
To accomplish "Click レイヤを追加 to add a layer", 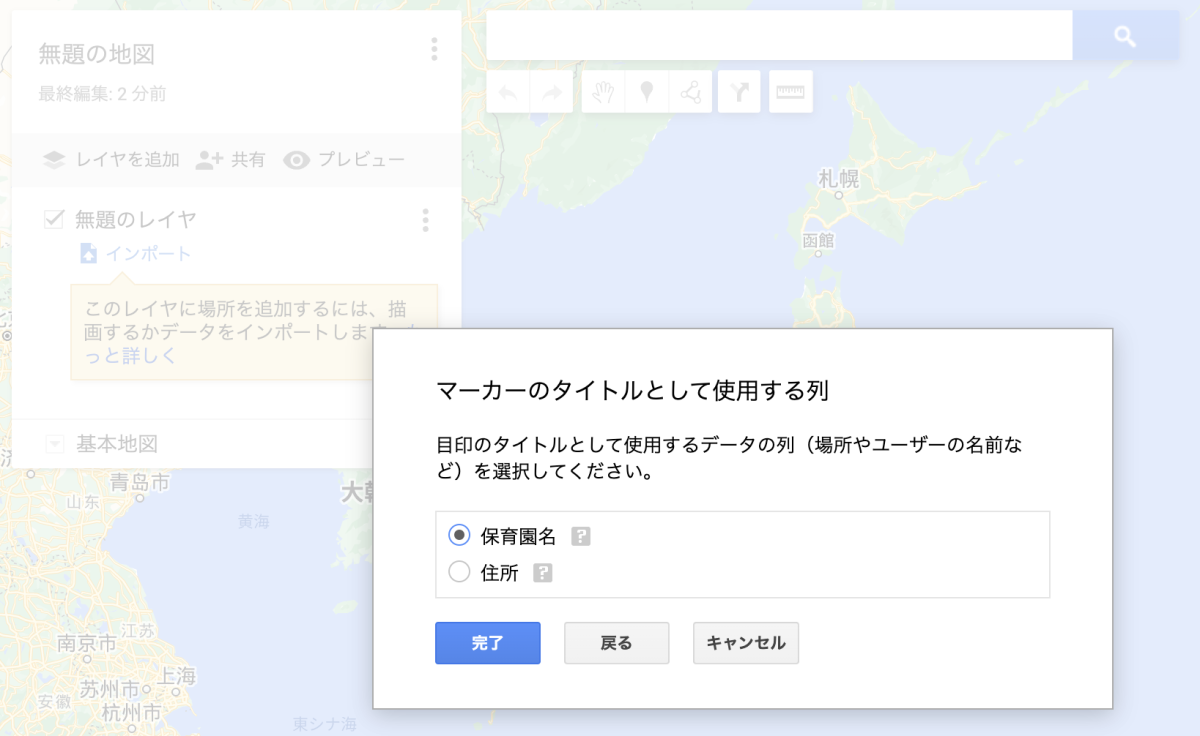I will click(x=111, y=160).
